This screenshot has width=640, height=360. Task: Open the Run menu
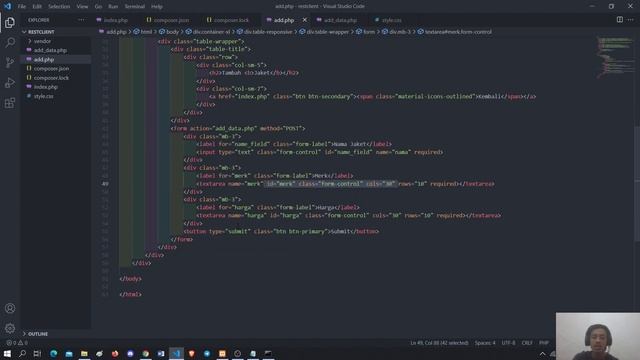coord(113,7)
